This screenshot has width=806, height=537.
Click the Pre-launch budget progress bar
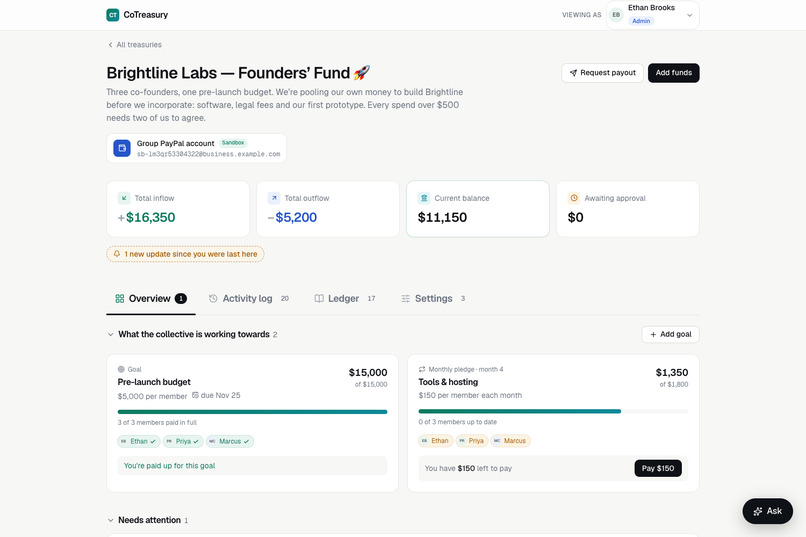tap(252, 412)
